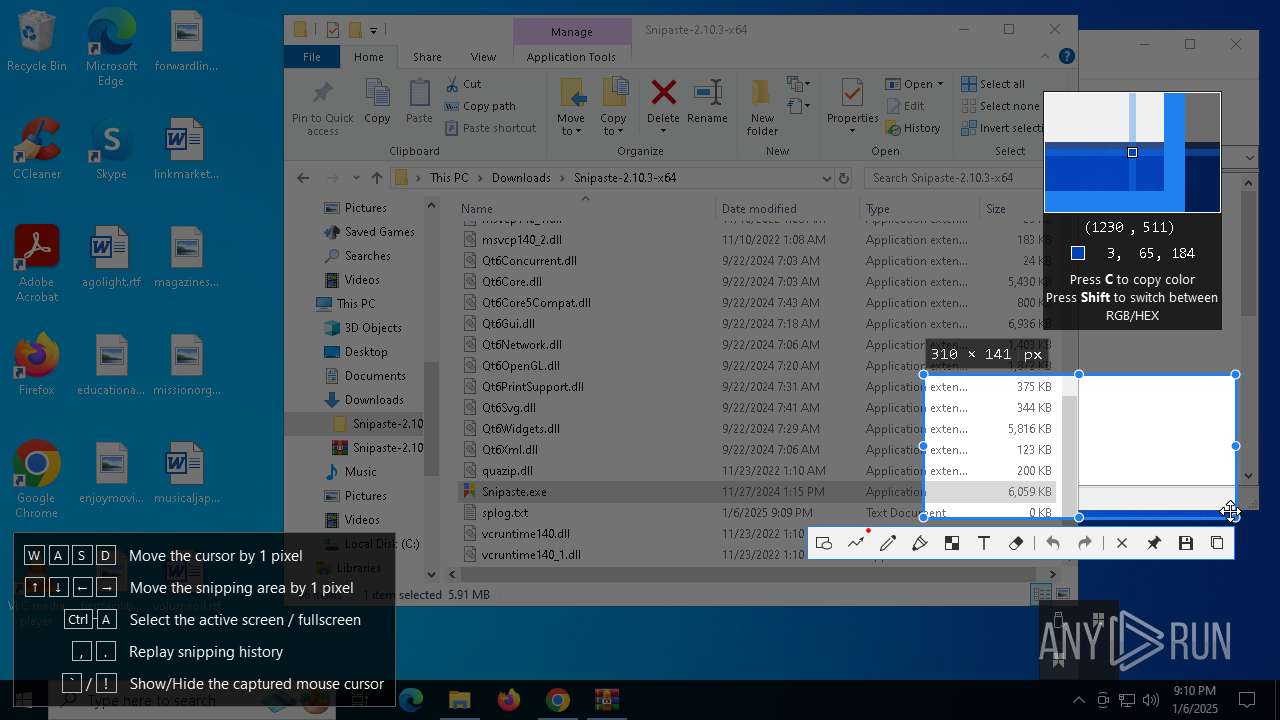
Task: Select the Home ribbon tab
Action: [368, 57]
